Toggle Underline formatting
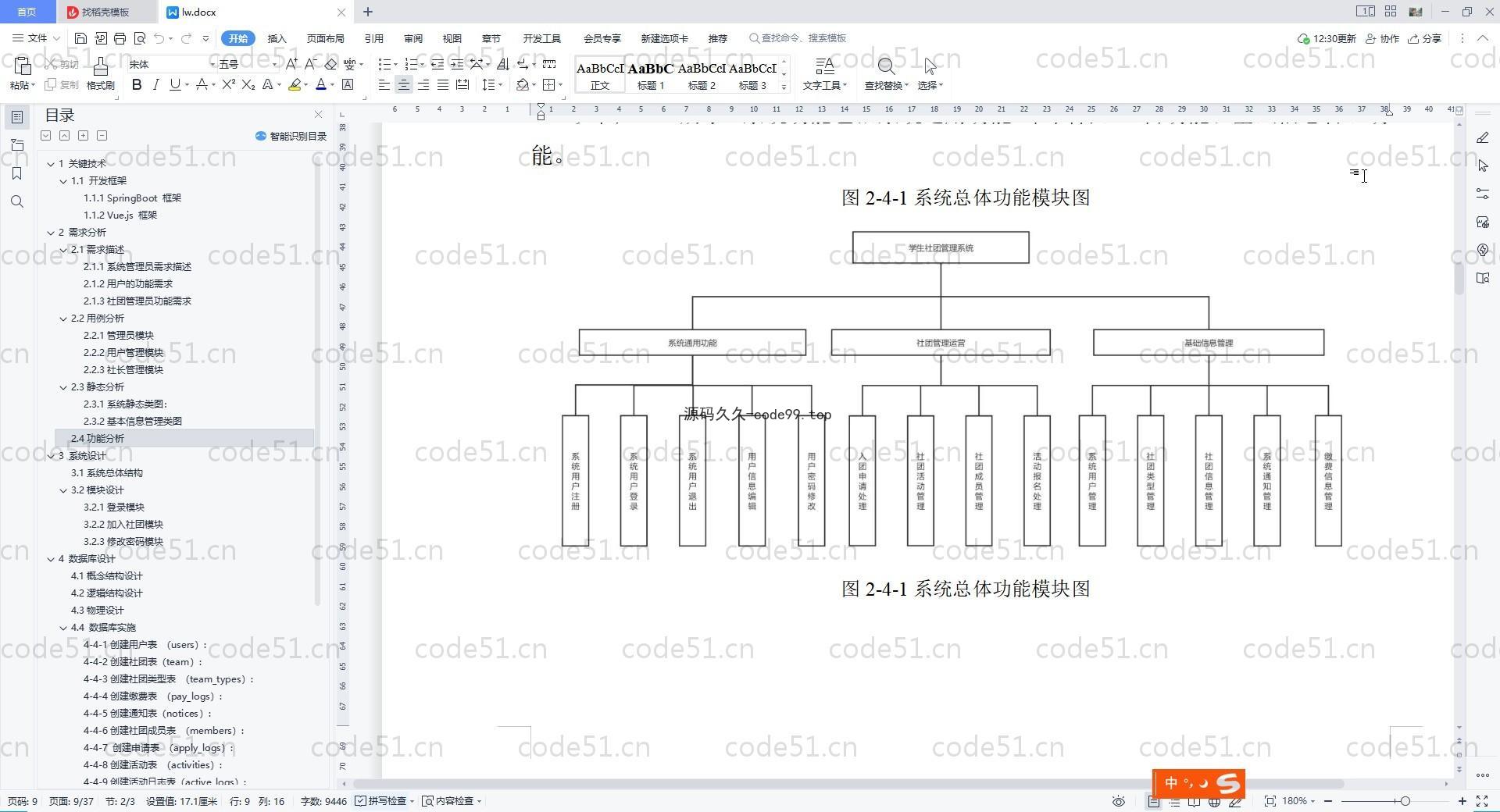The height and width of the screenshot is (812, 1500). point(175,84)
